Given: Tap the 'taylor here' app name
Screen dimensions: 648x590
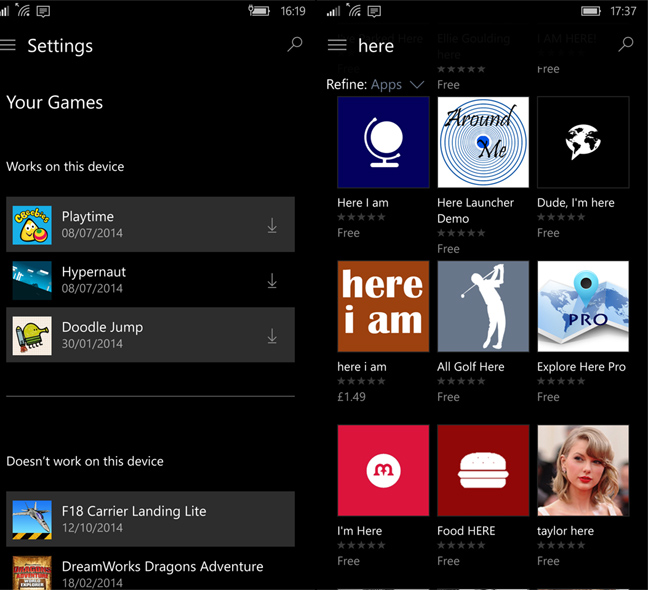Looking at the screenshot, I should click(565, 531).
